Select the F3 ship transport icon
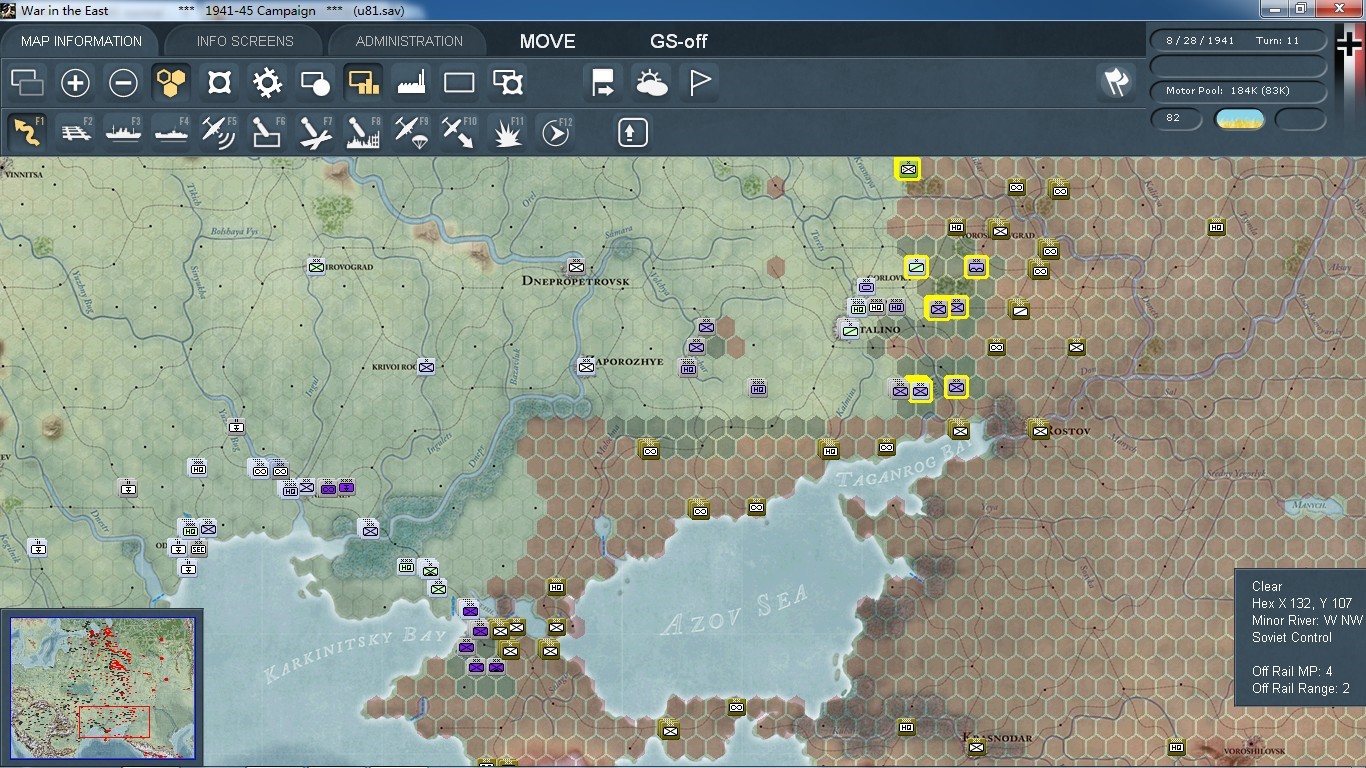This screenshot has width=1366, height=768. tap(123, 132)
